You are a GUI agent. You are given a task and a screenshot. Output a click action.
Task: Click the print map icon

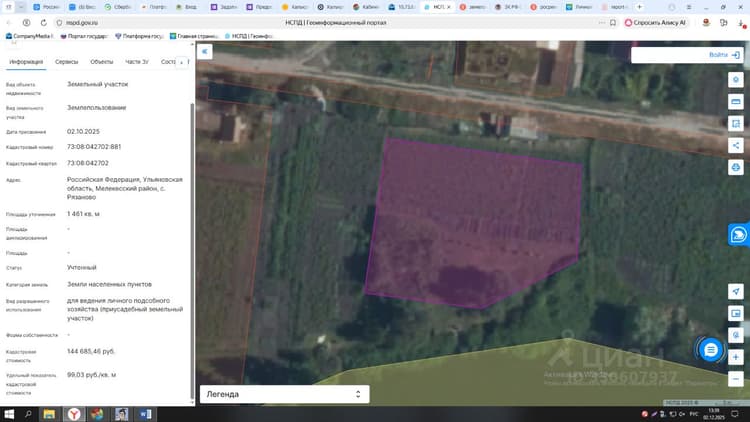coord(736,167)
